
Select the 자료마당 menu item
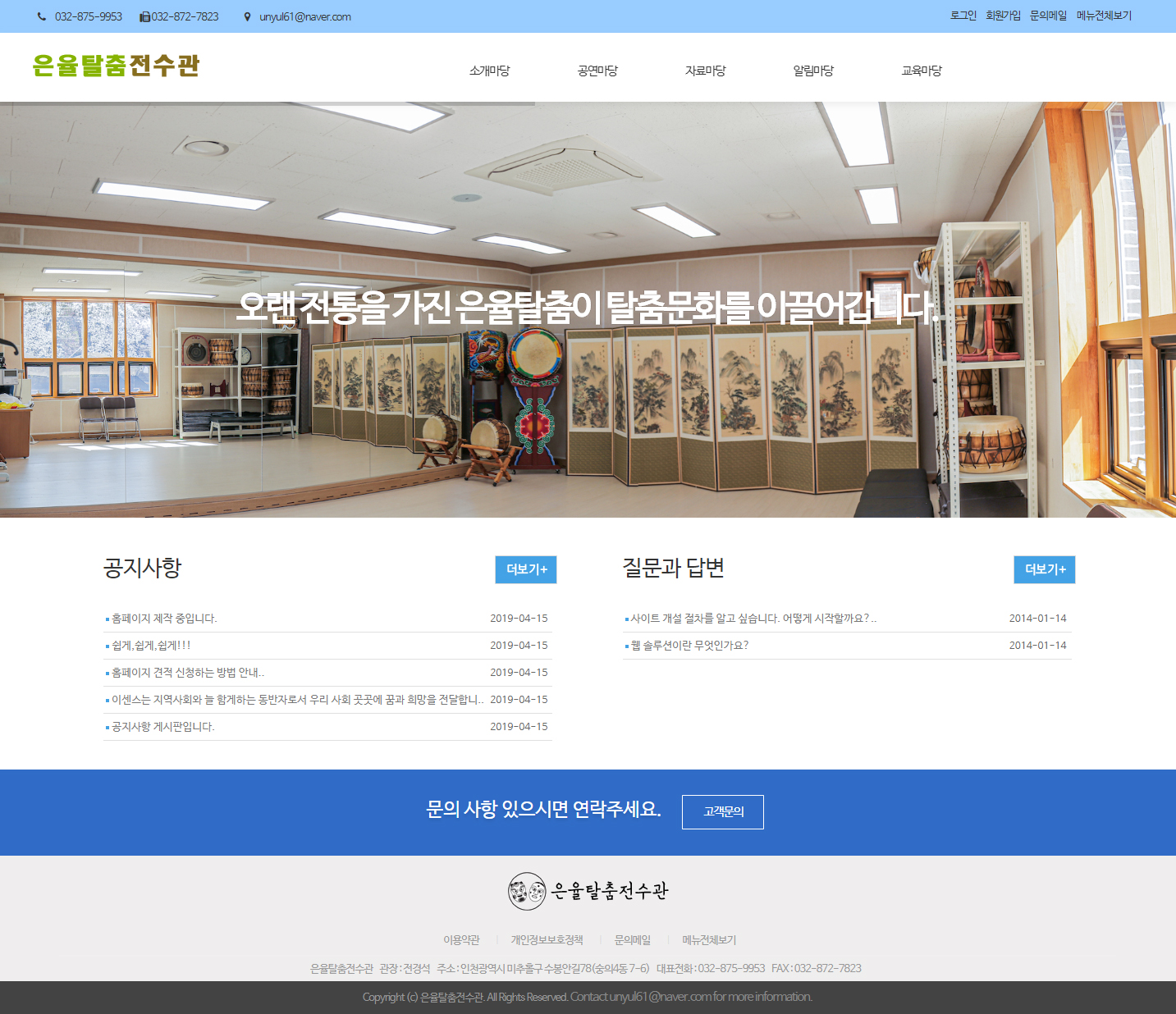click(705, 71)
